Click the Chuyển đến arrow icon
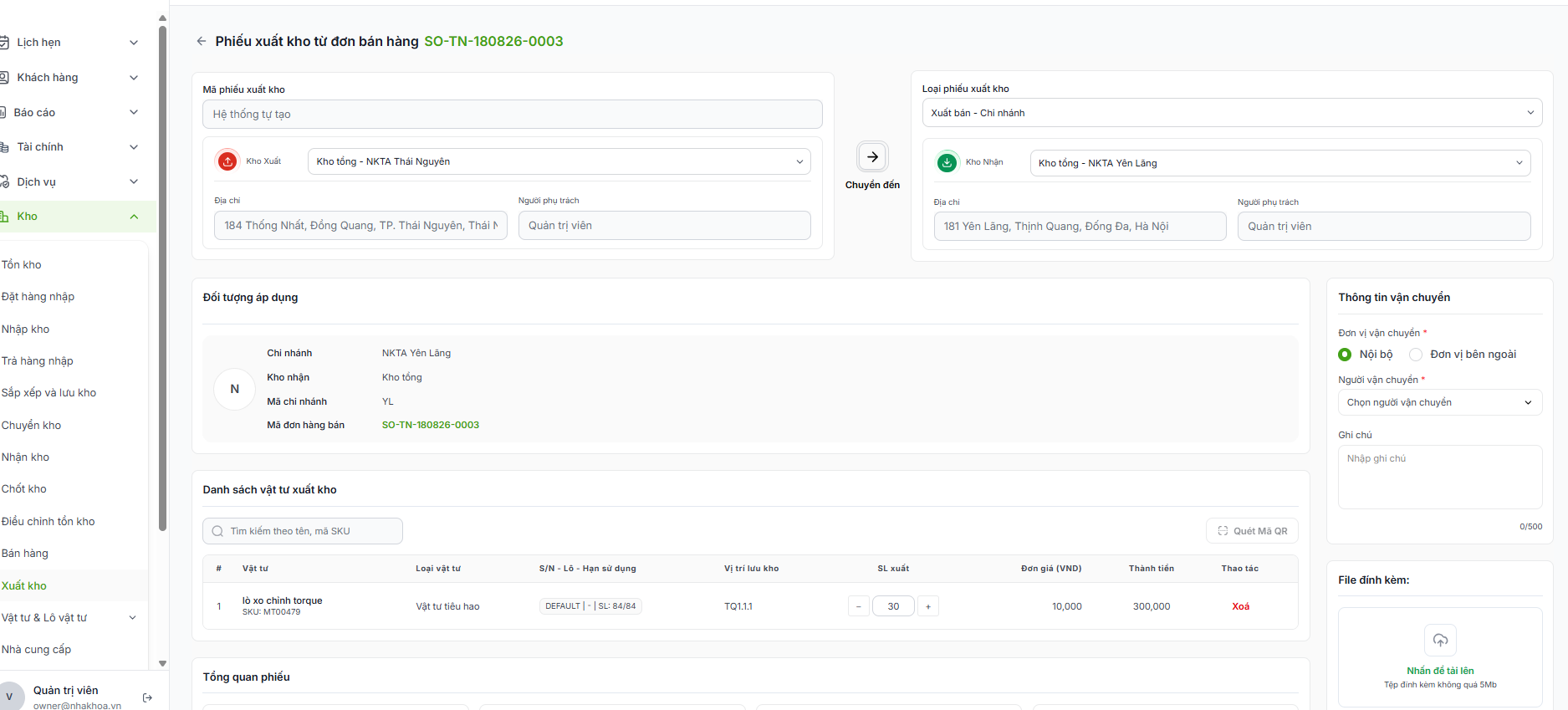The width and height of the screenshot is (1568, 710). coord(872,157)
